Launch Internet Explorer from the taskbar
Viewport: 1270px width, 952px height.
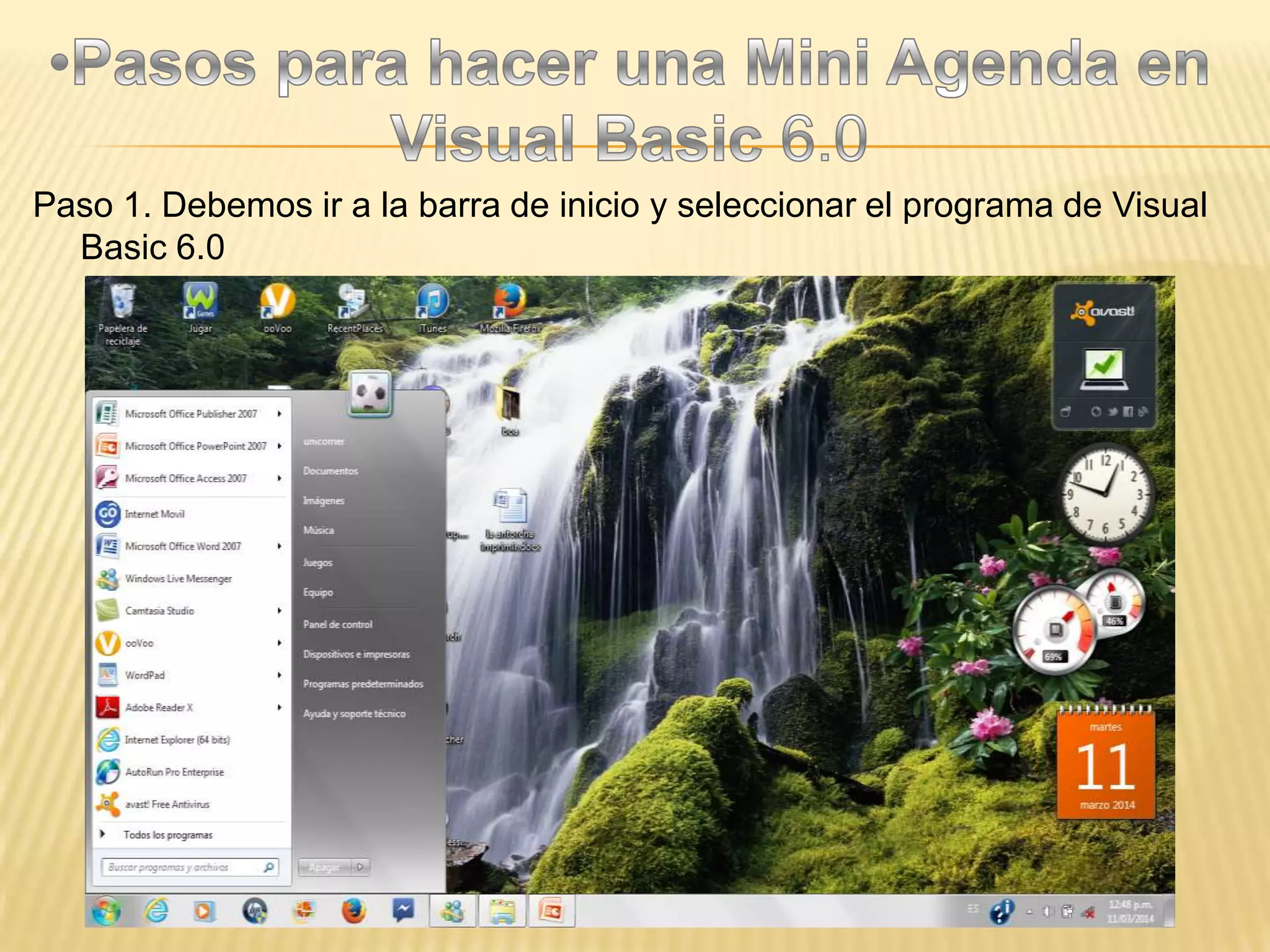pyautogui.click(x=157, y=911)
